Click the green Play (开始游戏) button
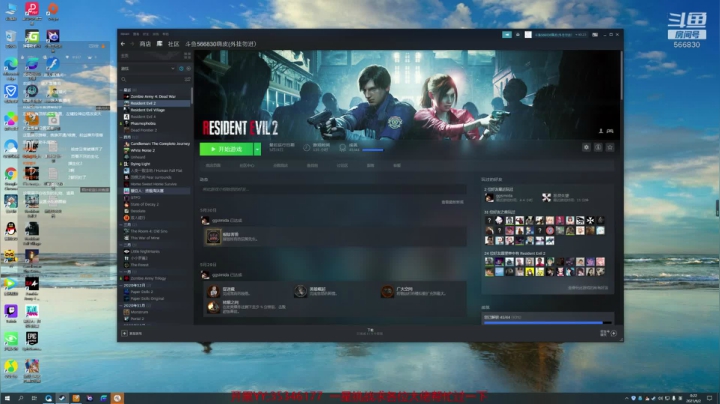 [x=226, y=149]
